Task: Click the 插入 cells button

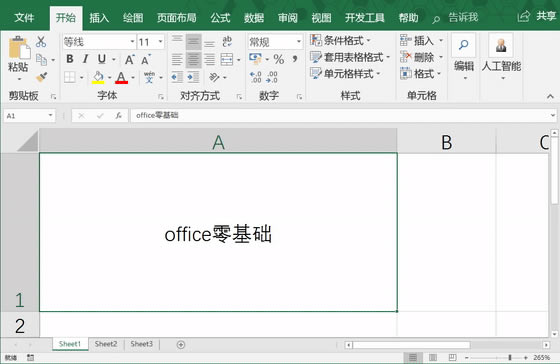Action: point(421,40)
